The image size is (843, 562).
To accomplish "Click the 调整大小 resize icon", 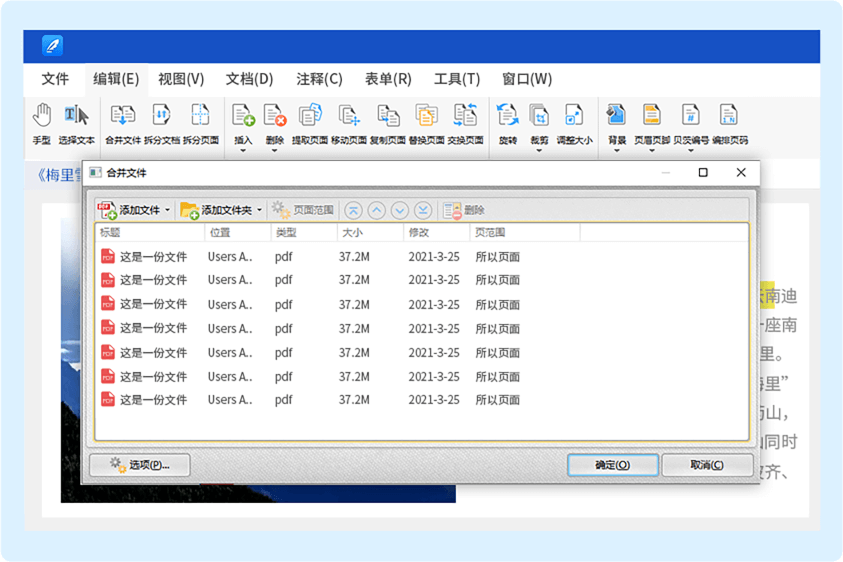I will (x=573, y=118).
